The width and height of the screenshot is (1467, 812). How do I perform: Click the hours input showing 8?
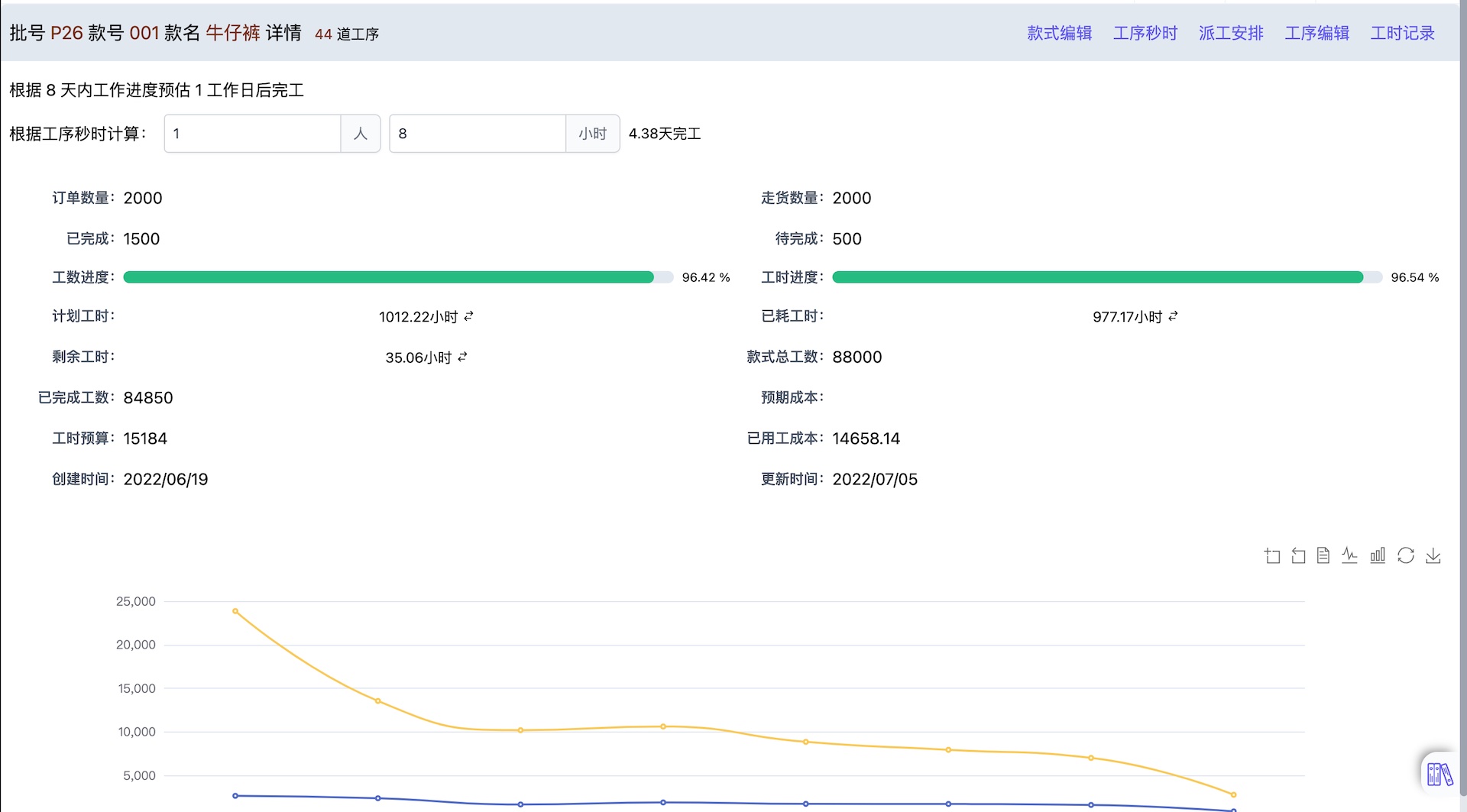(478, 133)
